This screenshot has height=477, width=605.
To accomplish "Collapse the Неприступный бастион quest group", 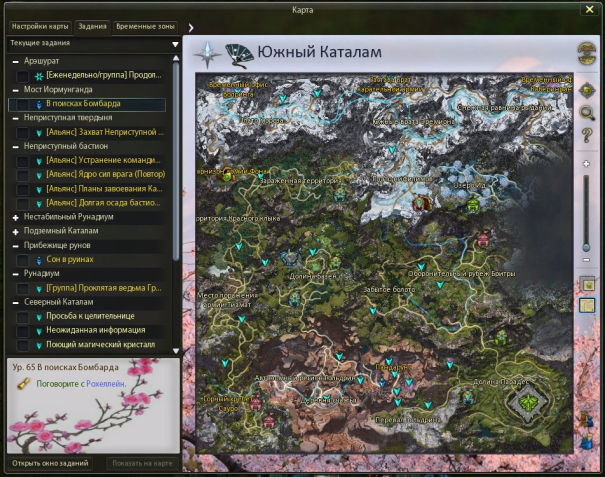I will 15,145.
